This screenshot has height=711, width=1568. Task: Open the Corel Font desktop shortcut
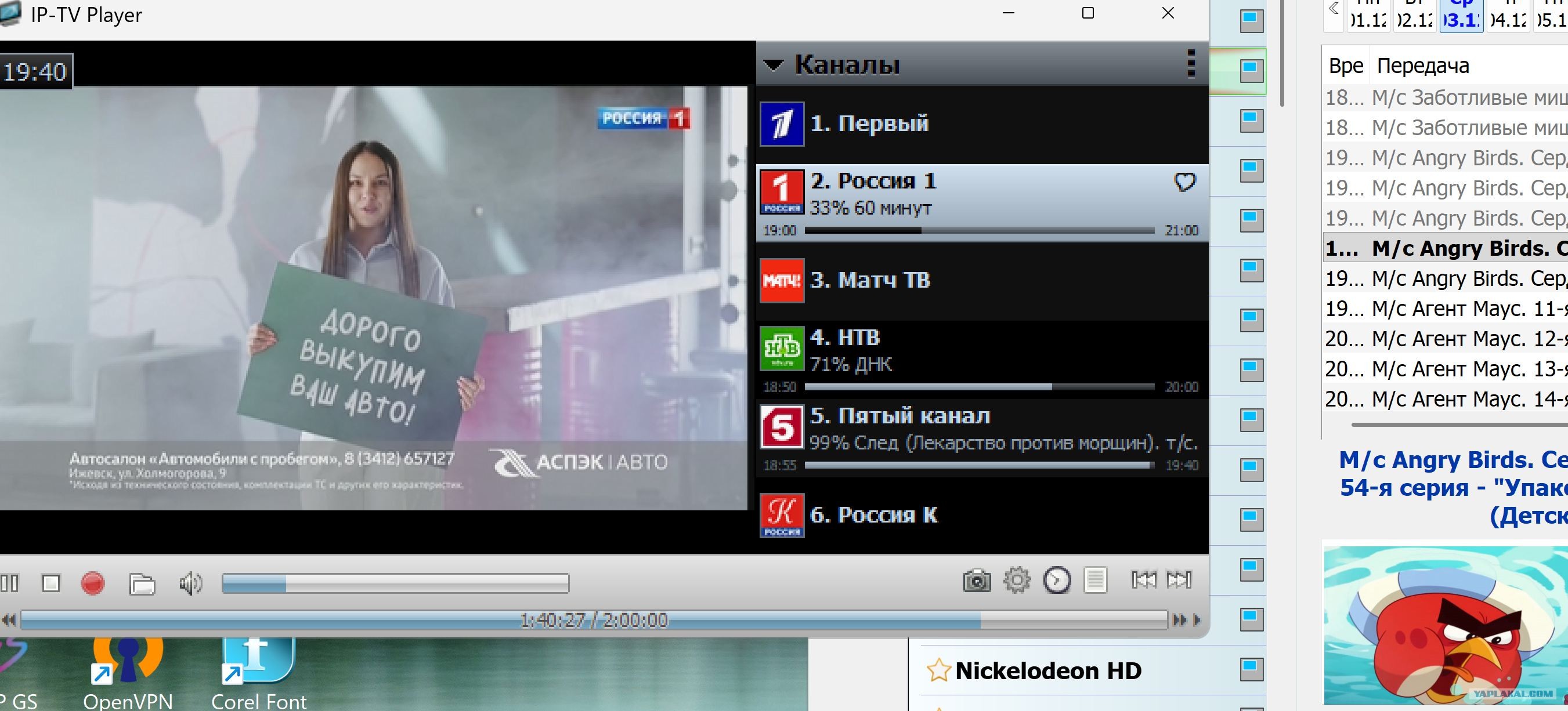tap(259, 674)
